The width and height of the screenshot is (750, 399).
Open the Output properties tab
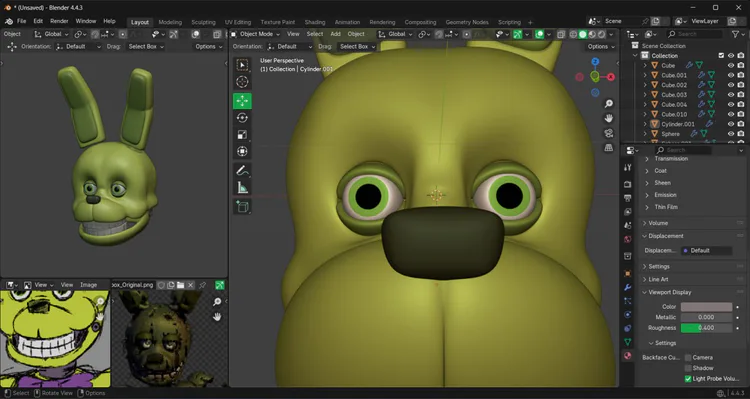click(628, 198)
